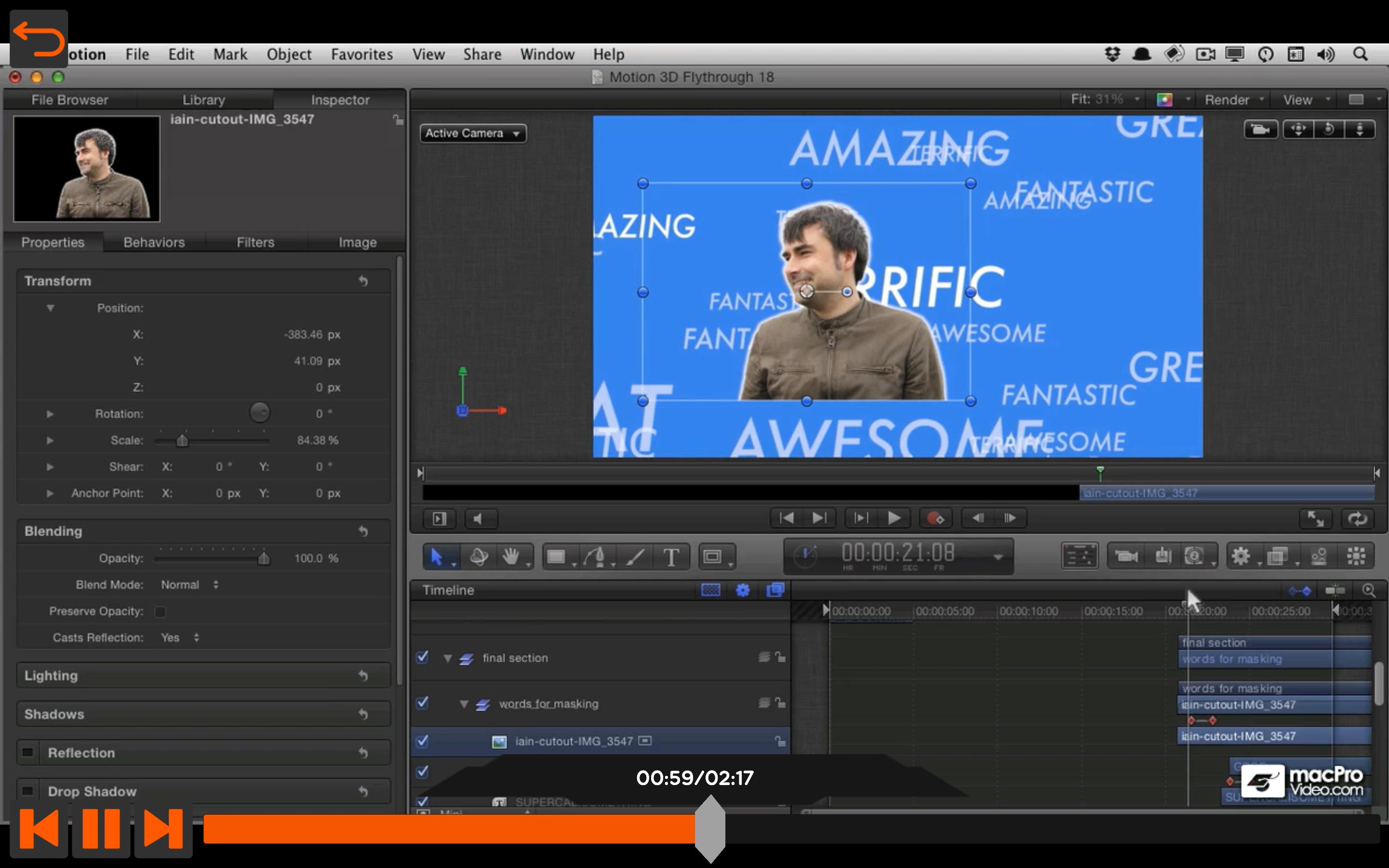Select the Text tool
Screen dimensions: 1389x868
[670, 556]
